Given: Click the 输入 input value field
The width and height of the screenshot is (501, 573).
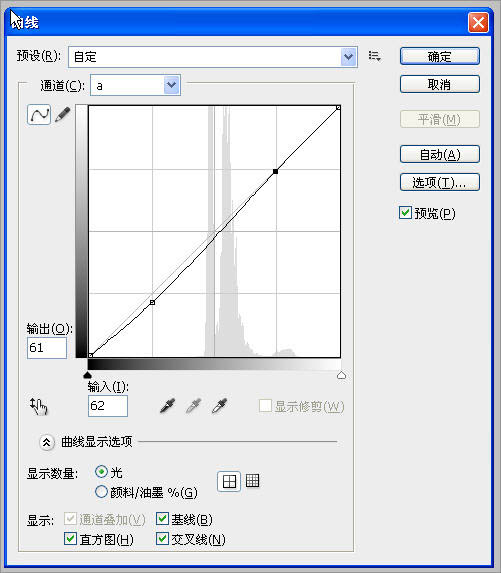Looking at the screenshot, I should [x=108, y=406].
